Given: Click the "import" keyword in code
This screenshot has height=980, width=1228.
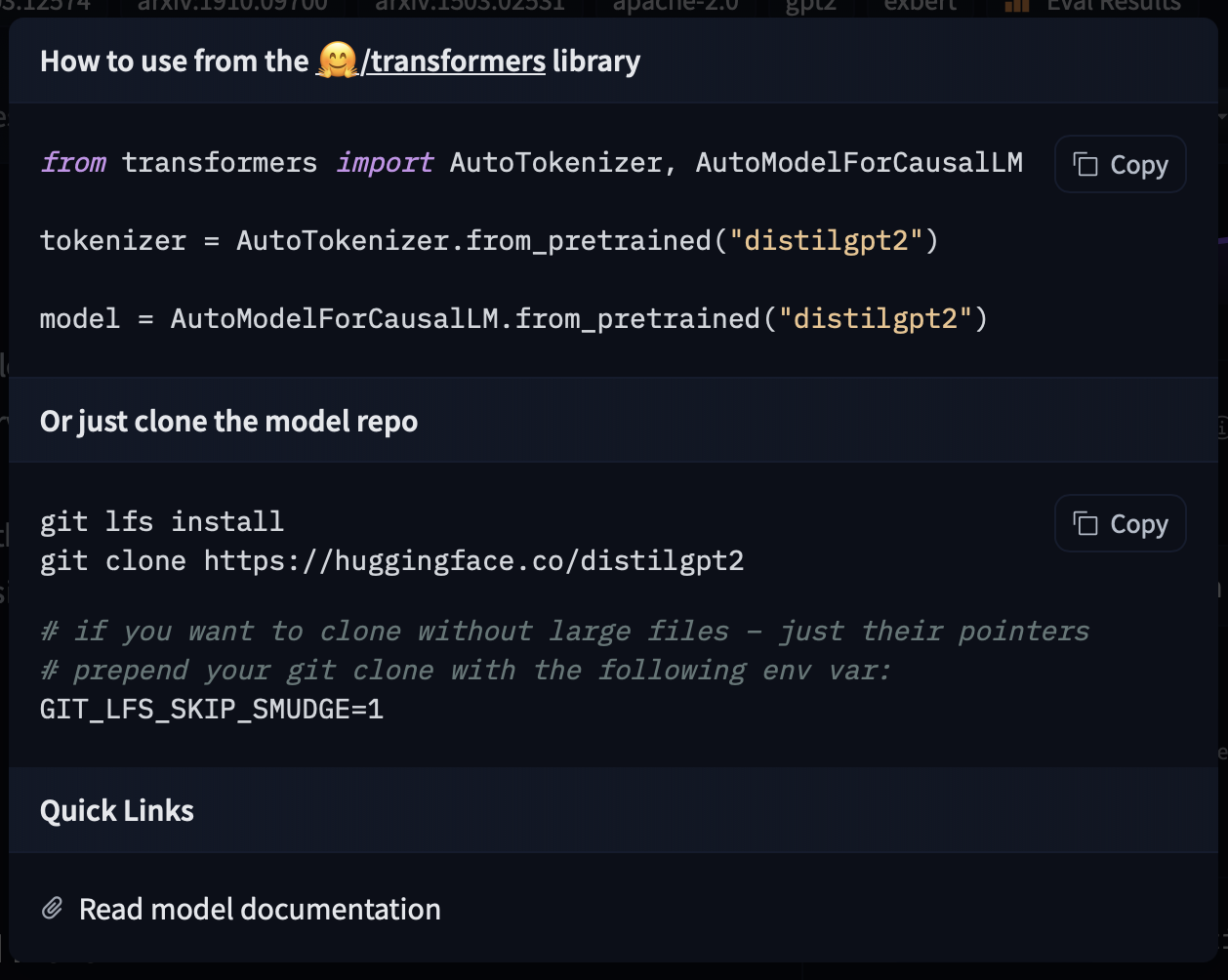Looking at the screenshot, I should (x=385, y=162).
